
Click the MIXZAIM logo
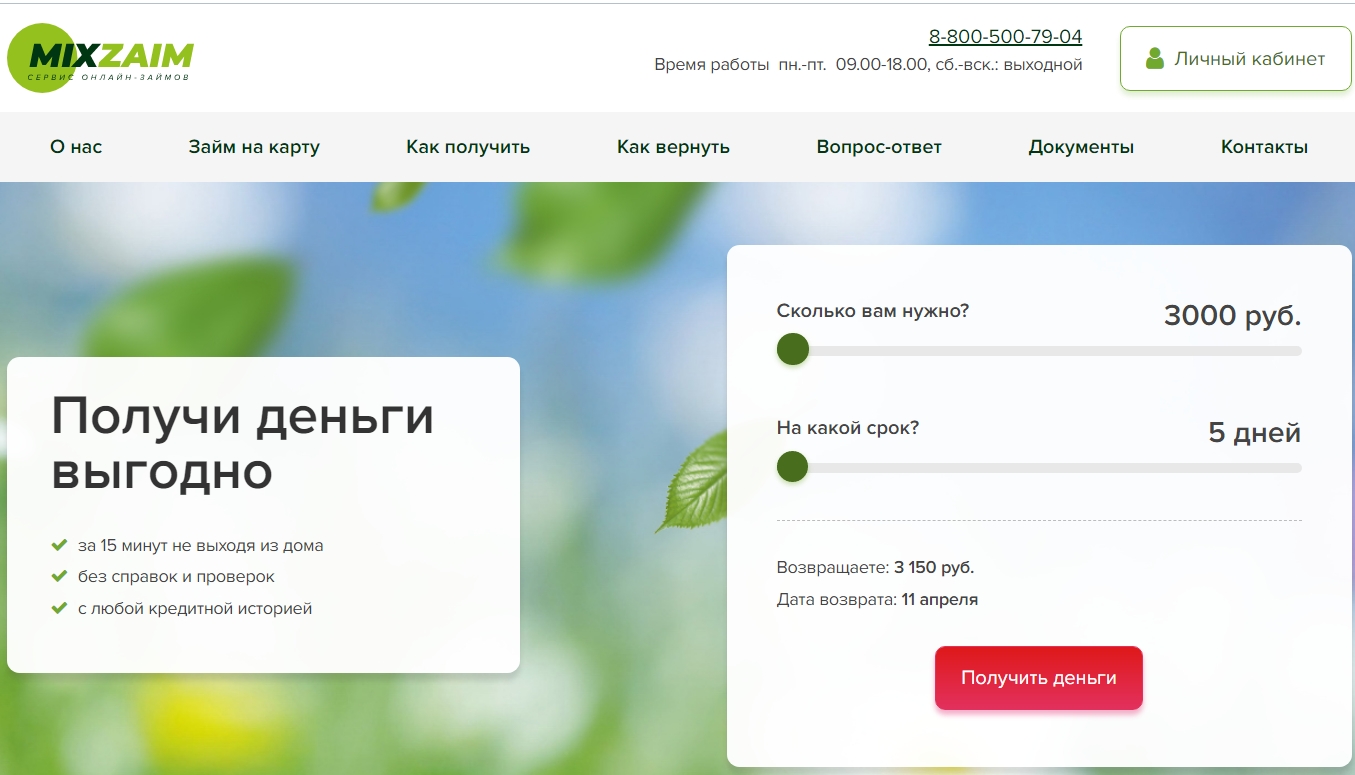(100, 57)
